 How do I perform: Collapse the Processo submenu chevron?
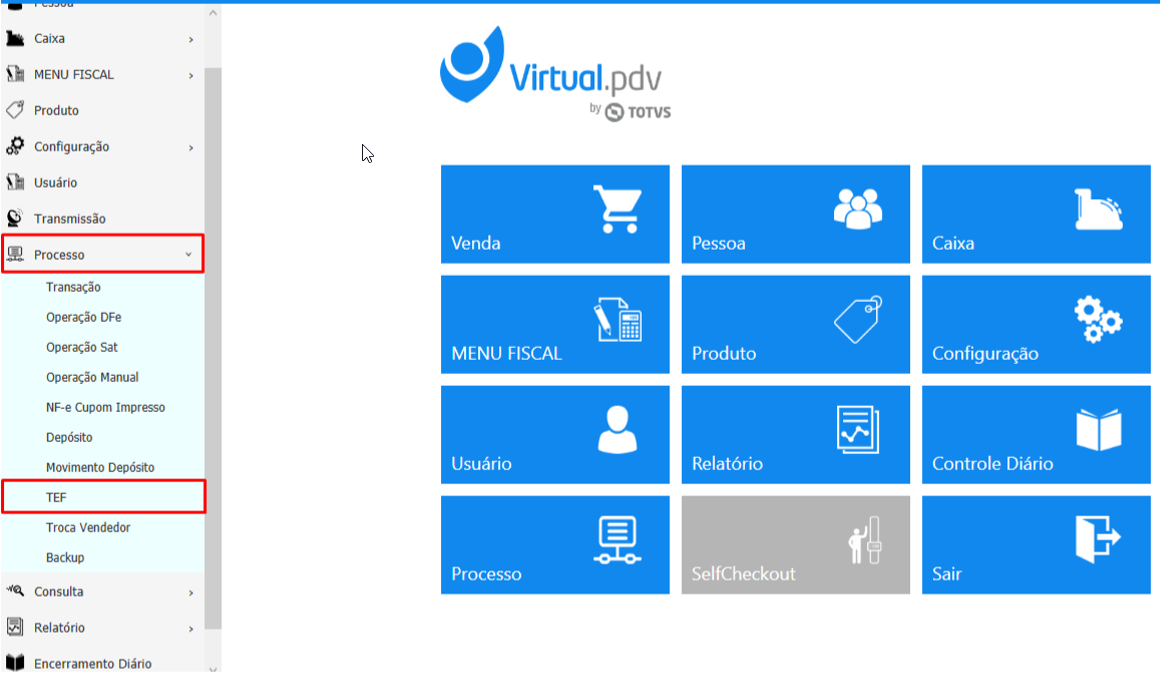point(189,255)
